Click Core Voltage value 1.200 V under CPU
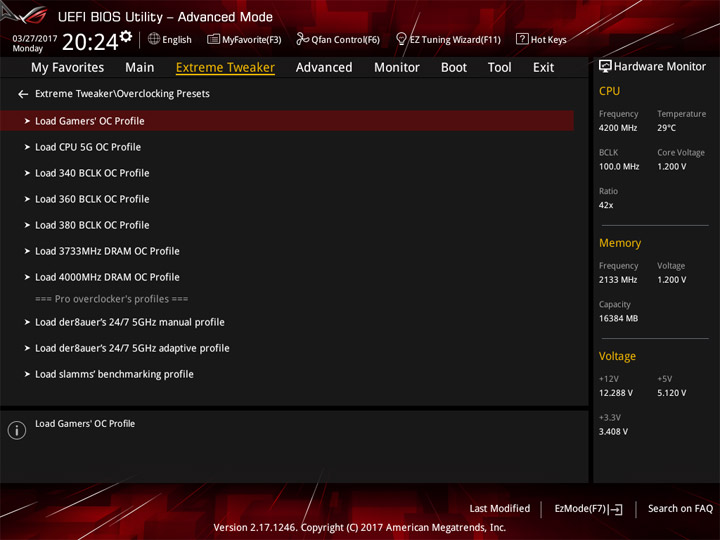Viewport: 720px width, 540px height. pyautogui.click(x=671, y=167)
